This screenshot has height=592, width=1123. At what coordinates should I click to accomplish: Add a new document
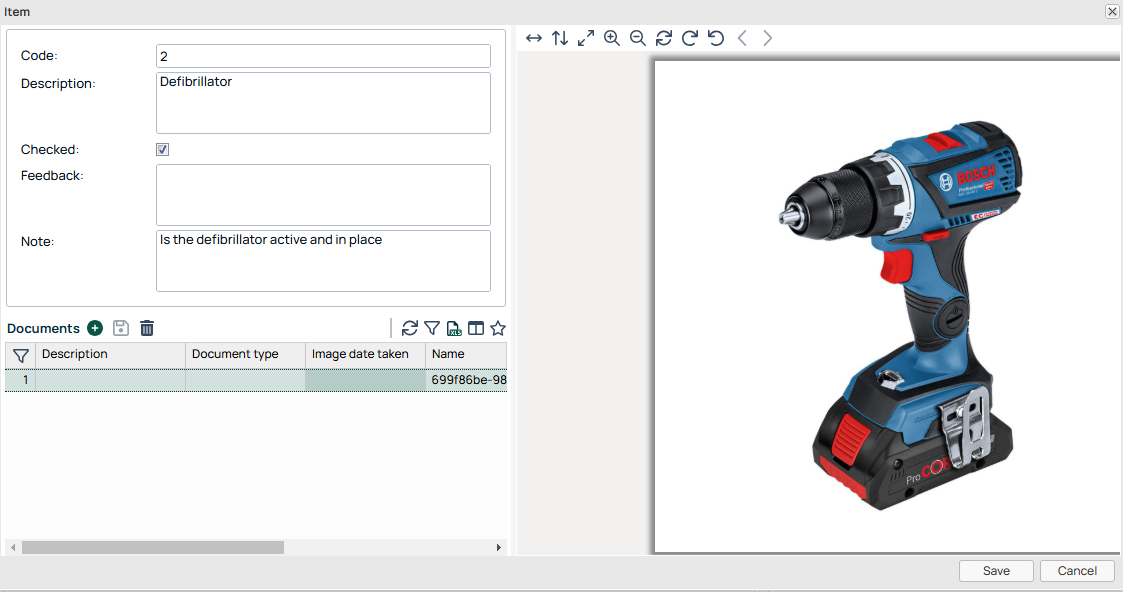point(95,328)
